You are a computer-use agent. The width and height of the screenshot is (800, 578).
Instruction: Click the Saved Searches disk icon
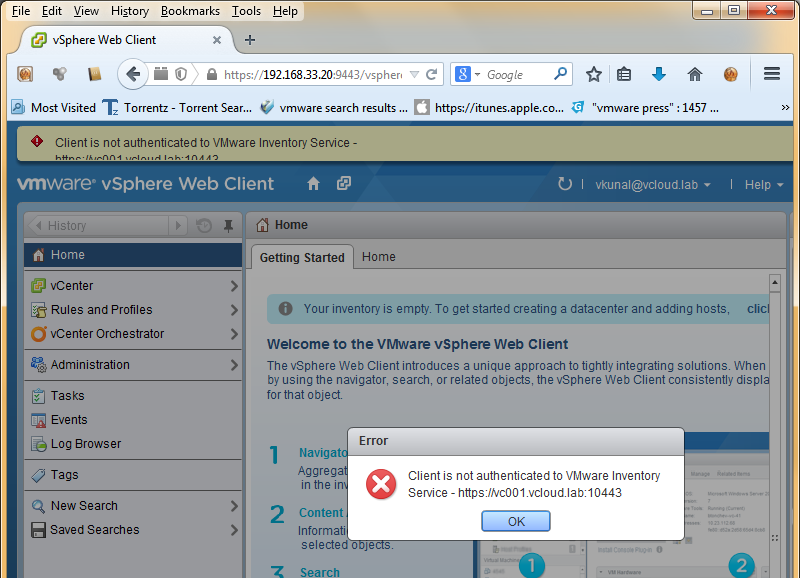click(x=38, y=530)
